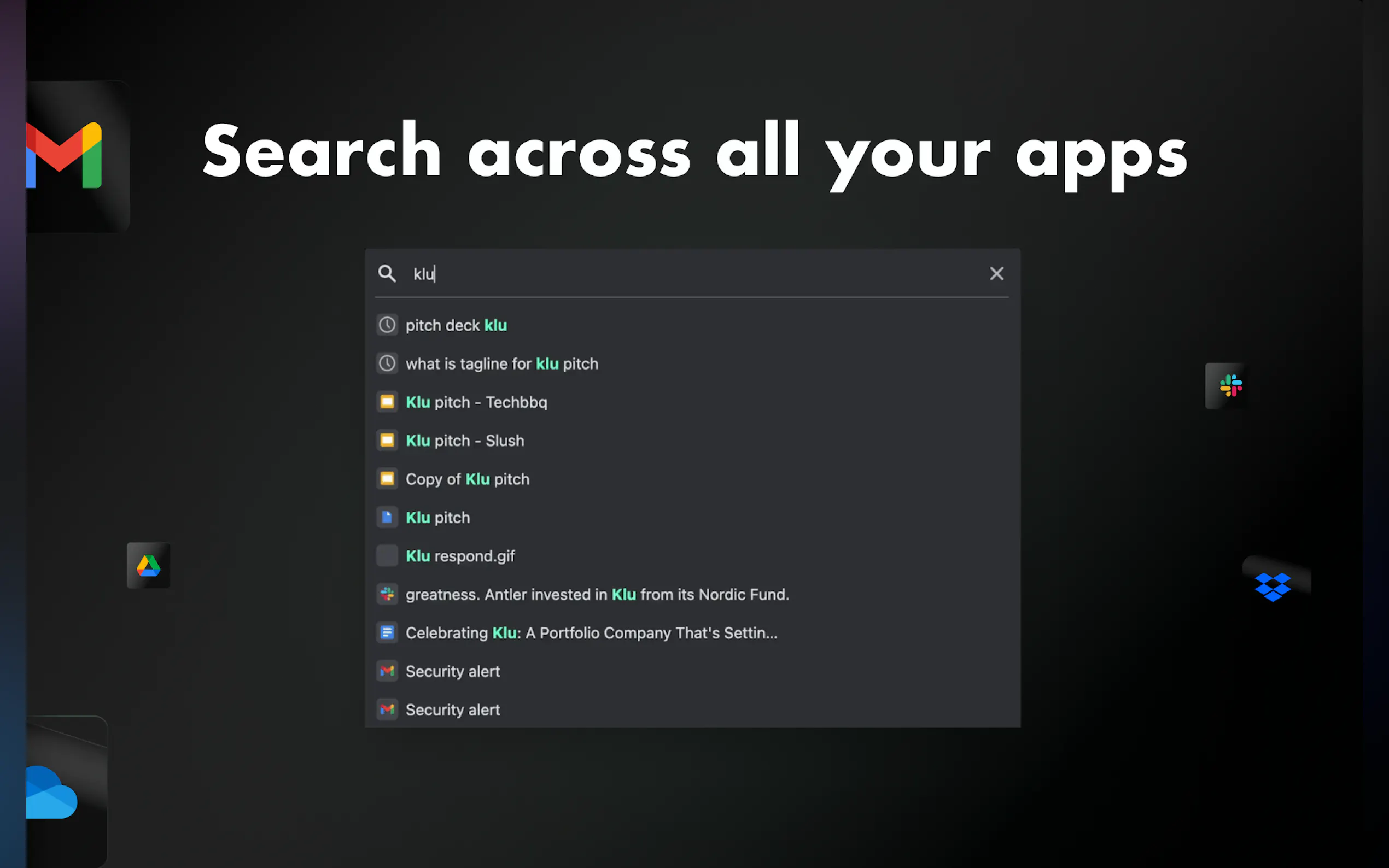Click the magnifying glass search icon

tap(387, 274)
